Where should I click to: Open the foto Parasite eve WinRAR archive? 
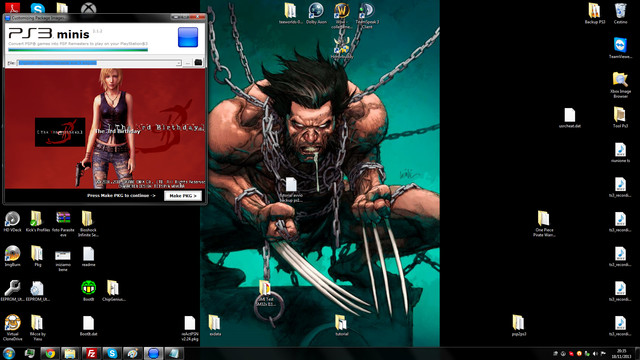click(x=63, y=224)
